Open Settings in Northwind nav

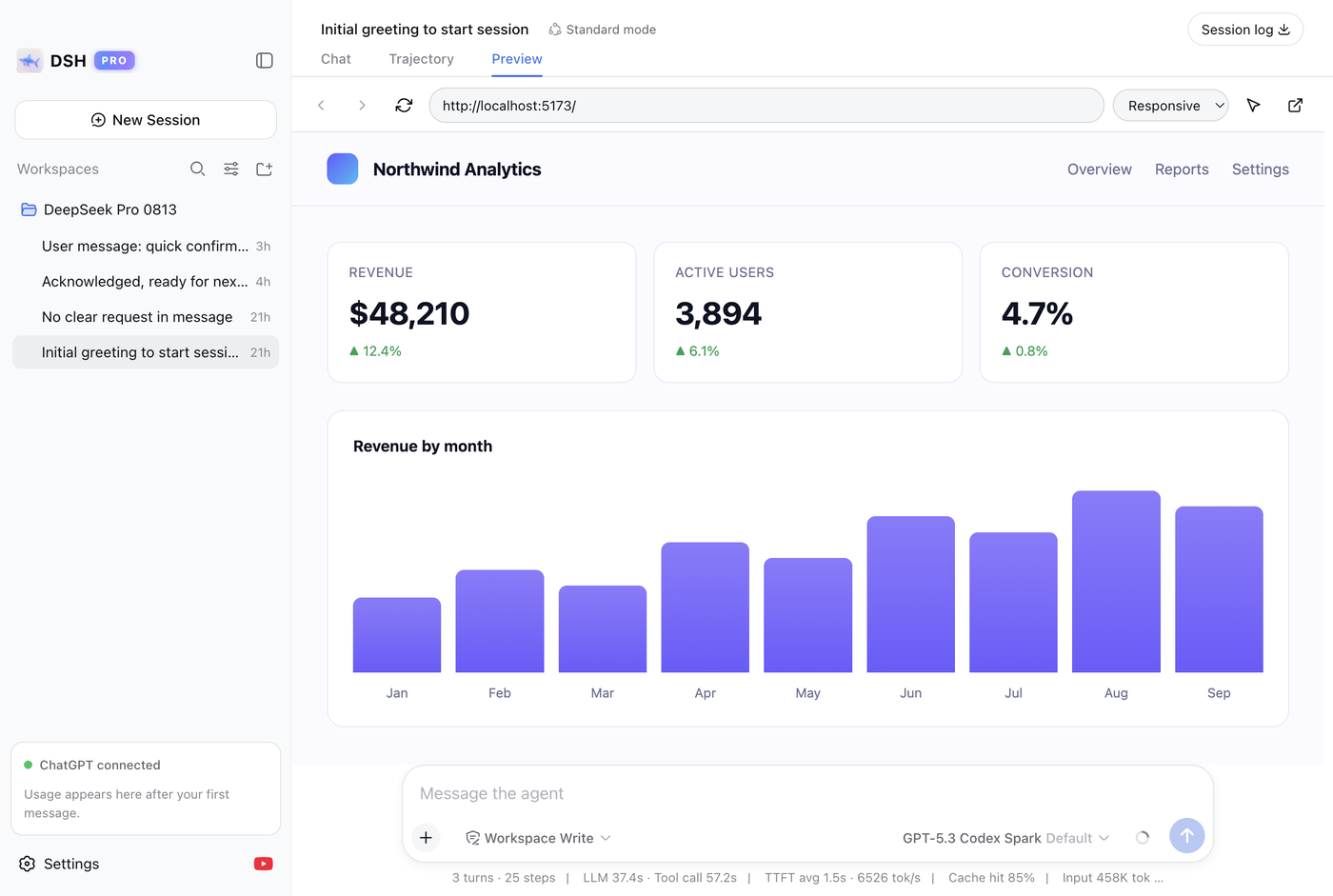[1261, 169]
